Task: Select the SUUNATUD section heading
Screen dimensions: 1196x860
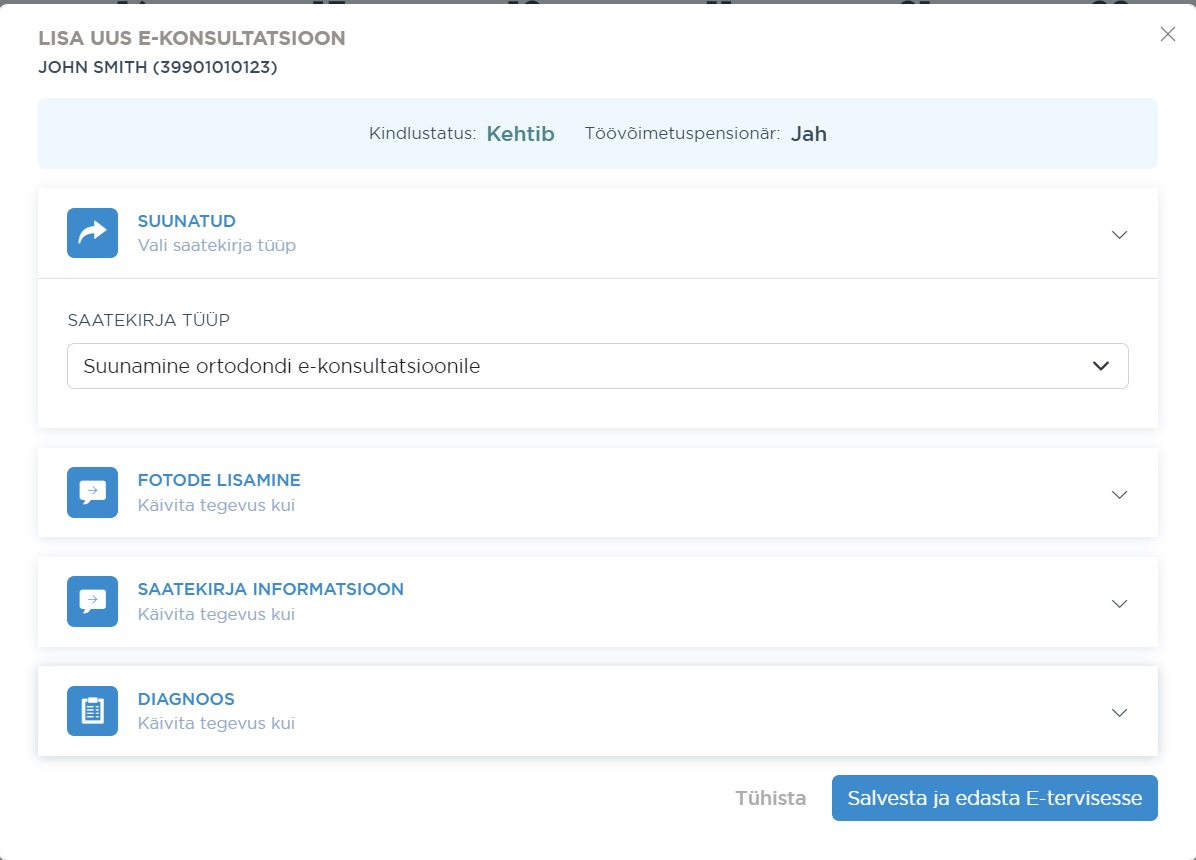Action: click(x=186, y=221)
